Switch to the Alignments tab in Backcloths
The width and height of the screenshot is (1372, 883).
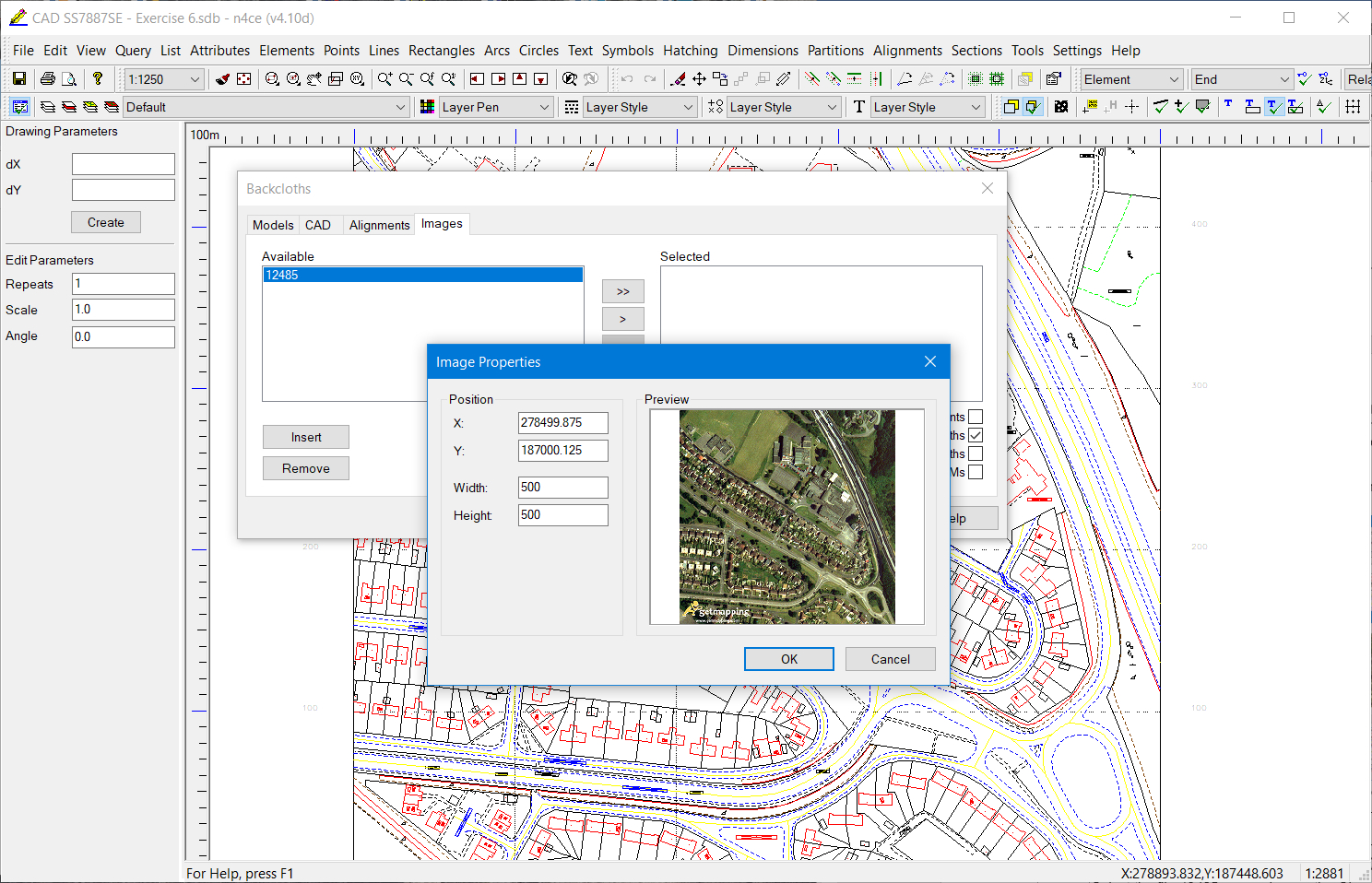click(x=379, y=225)
